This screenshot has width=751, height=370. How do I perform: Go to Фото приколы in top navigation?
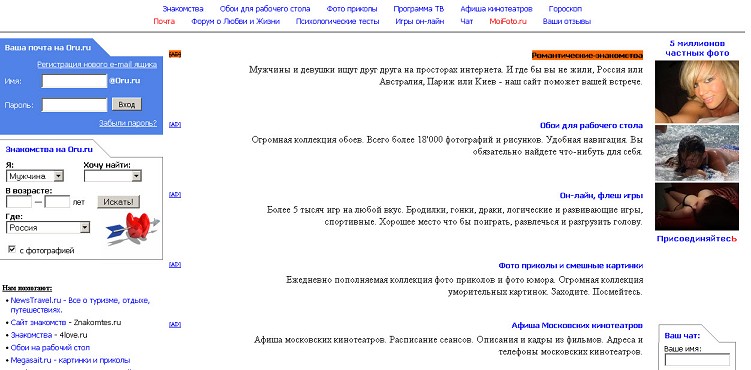point(352,9)
